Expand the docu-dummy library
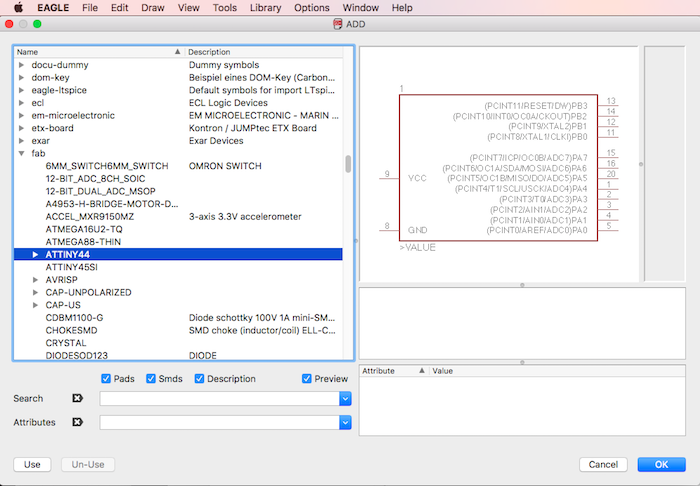The image size is (700, 486). tap(21, 65)
